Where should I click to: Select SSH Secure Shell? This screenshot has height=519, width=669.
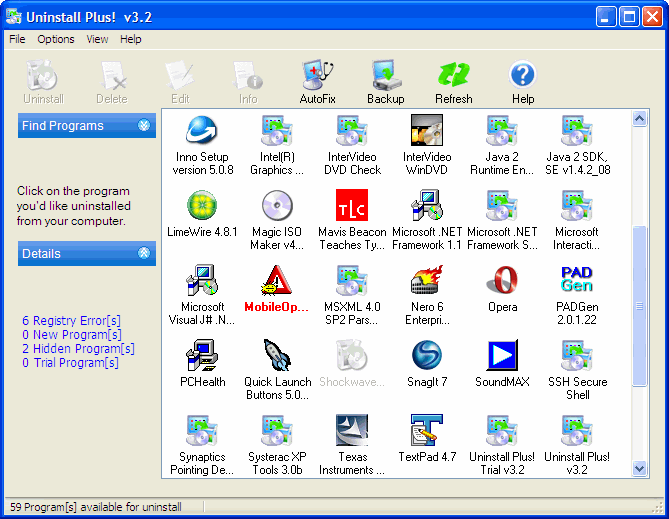577,370
